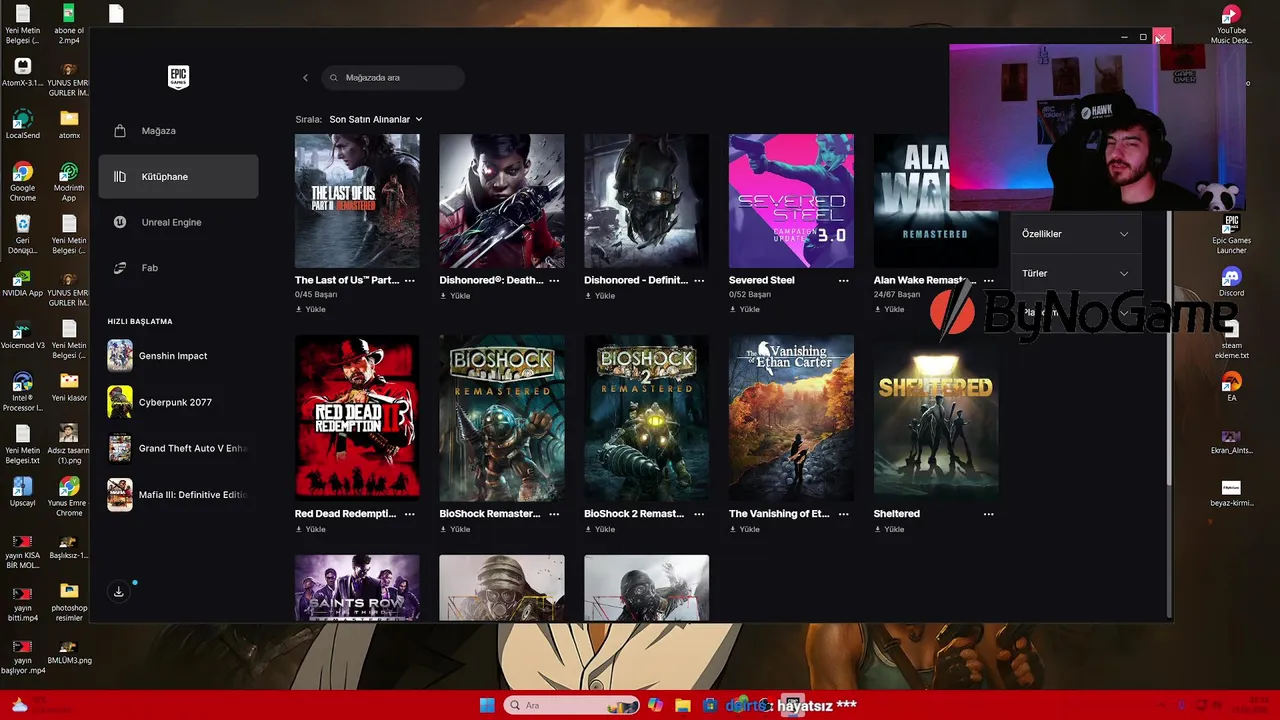This screenshot has width=1280, height=720.
Task: Open BioShock Remastered cover
Action: click(x=502, y=418)
